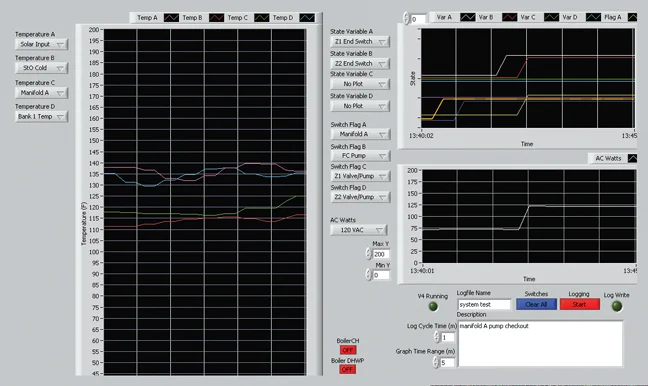This screenshot has height=386, width=648.
Task: Open Switch Flag A dropdown showing Manifold A
Action: coord(360,134)
